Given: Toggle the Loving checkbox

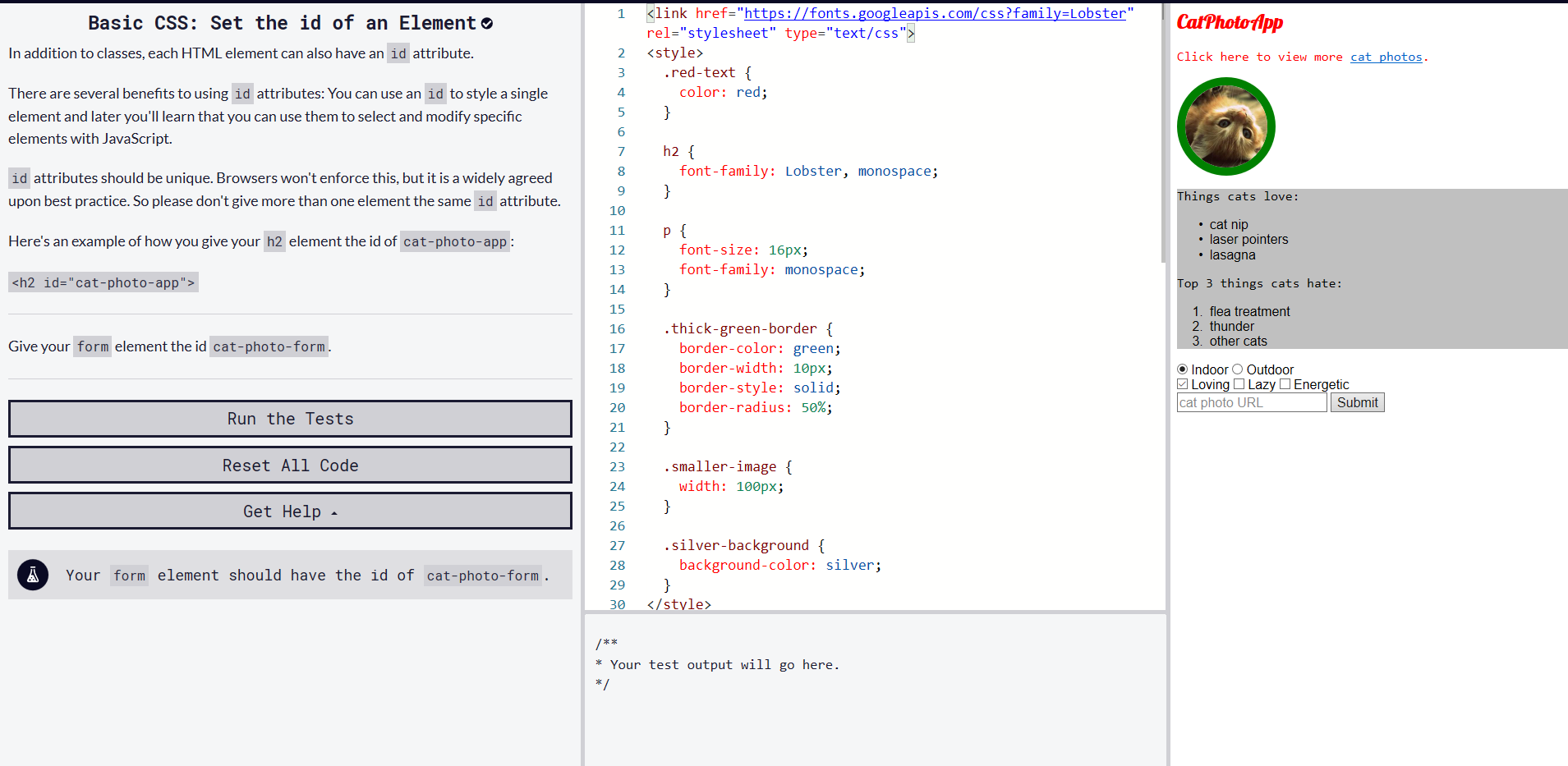Looking at the screenshot, I should [x=1182, y=384].
